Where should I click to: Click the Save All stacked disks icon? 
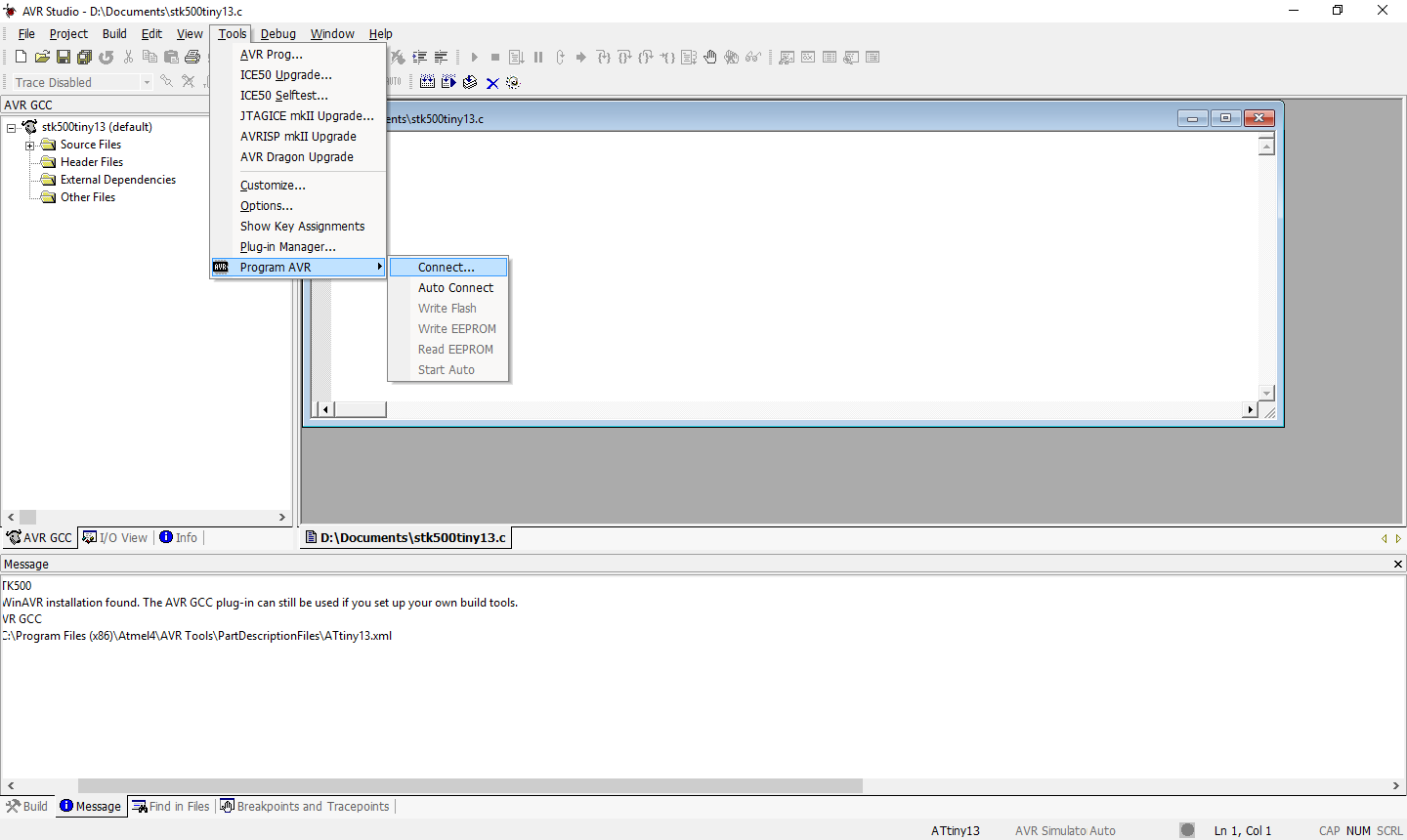click(85, 58)
